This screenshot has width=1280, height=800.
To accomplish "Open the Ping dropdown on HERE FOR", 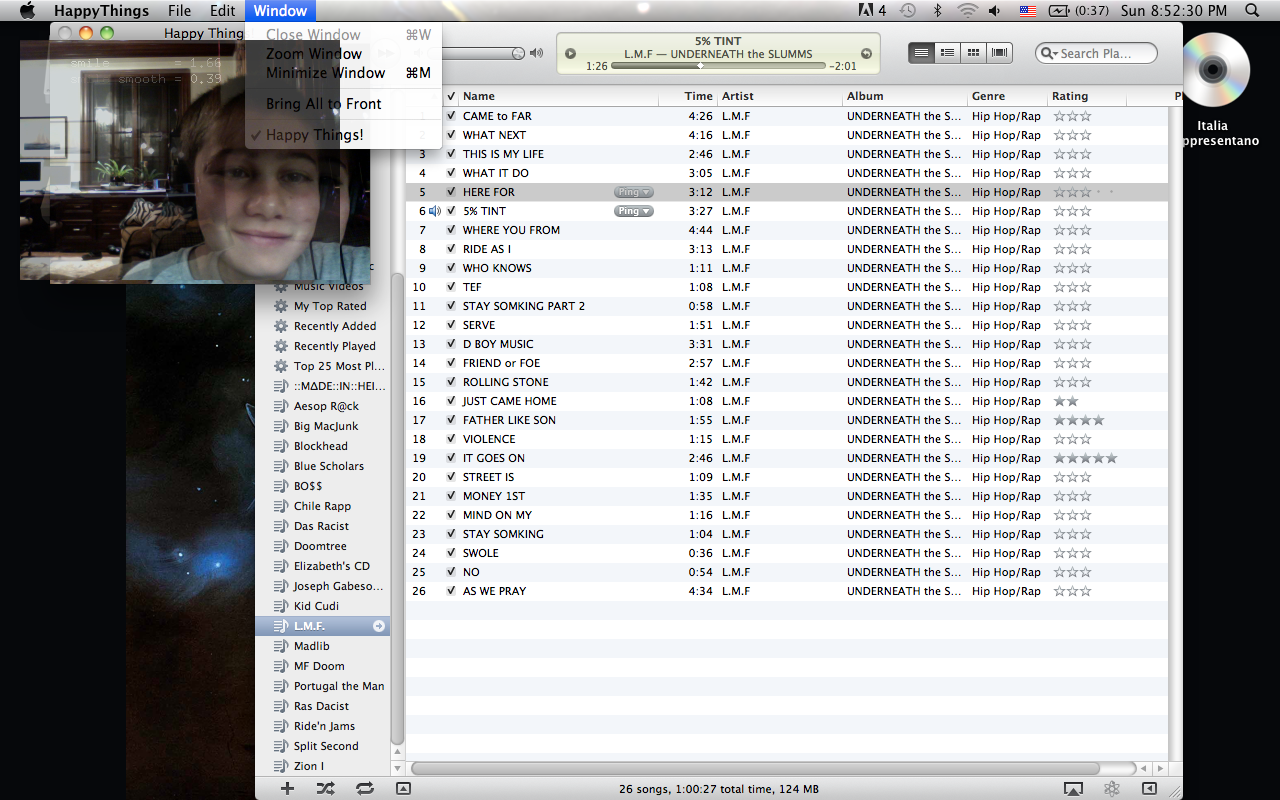I will click(634, 192).
